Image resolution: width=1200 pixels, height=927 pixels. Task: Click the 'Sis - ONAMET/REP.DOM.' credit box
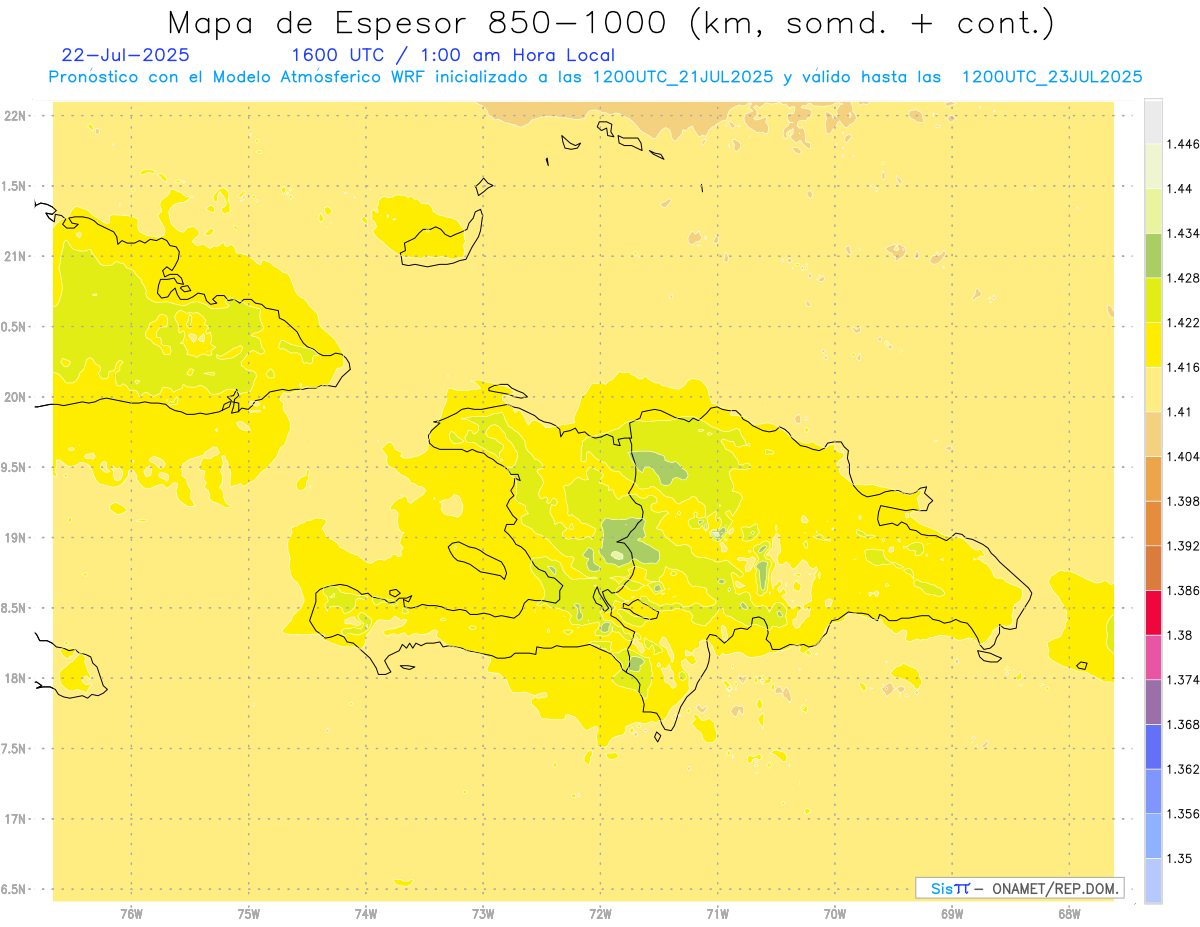(x=1020, y=888)
